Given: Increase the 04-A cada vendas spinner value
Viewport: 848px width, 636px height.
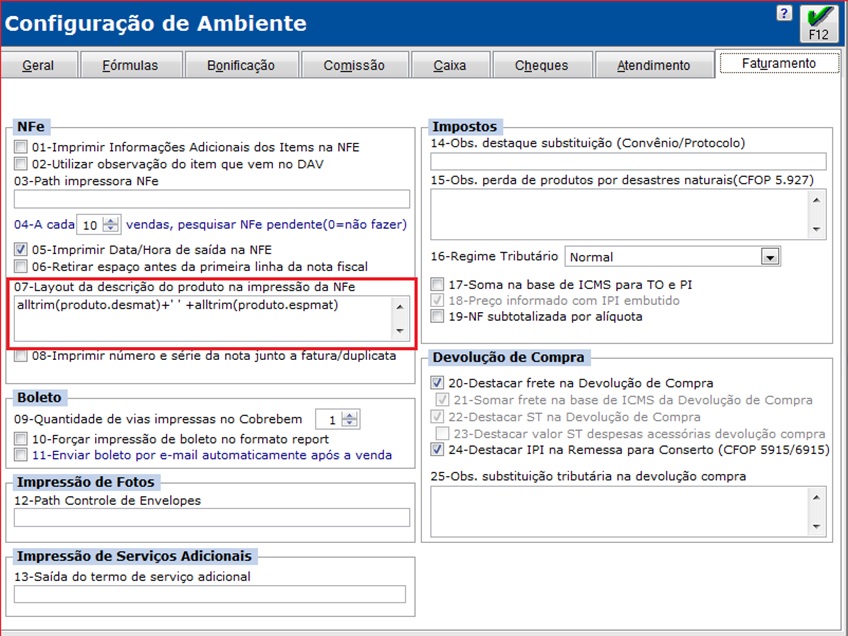Looking at the screenshot, I should point(111,220).
